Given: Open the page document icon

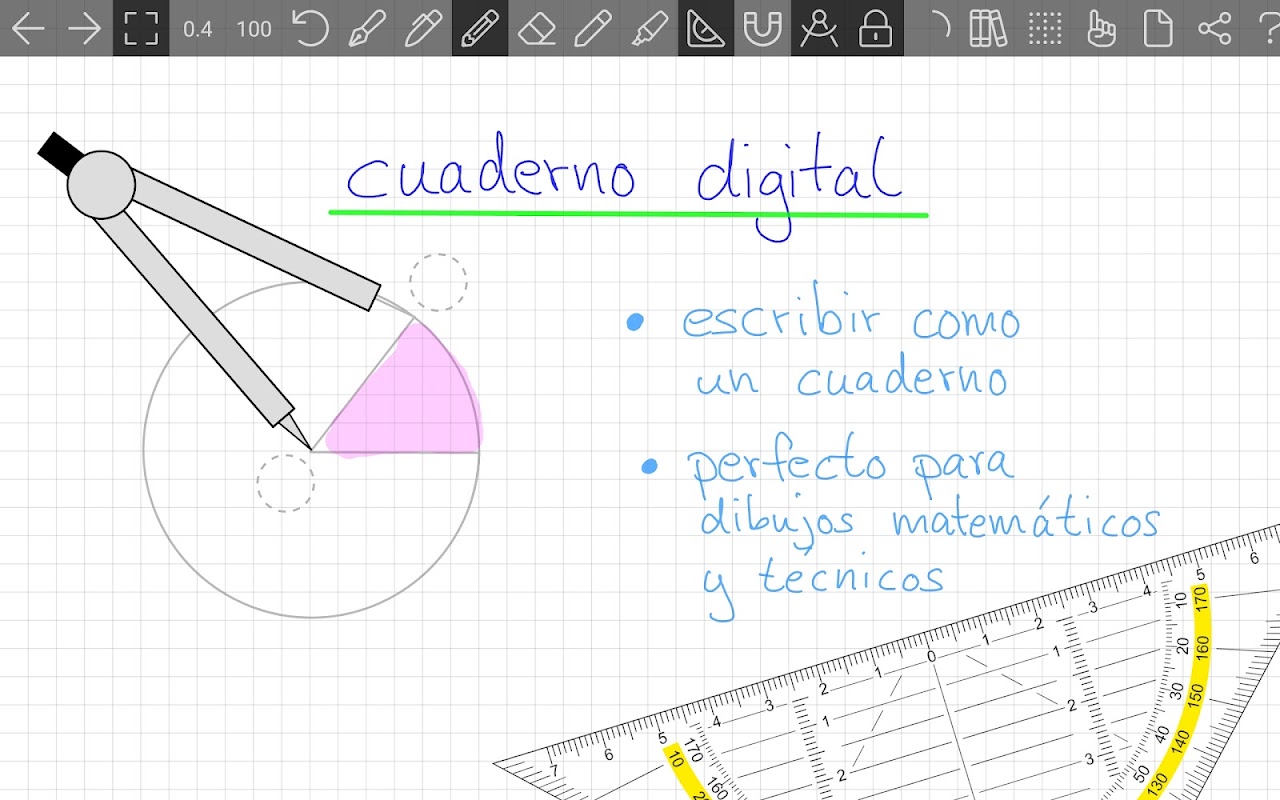Looking at the screenshot, I should click(x=1158, y=28).
